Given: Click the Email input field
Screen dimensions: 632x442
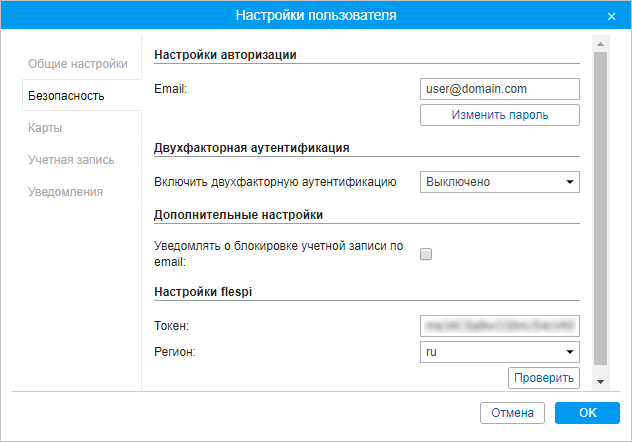Looking at the screenshot, I should click(x=500, y=89).
